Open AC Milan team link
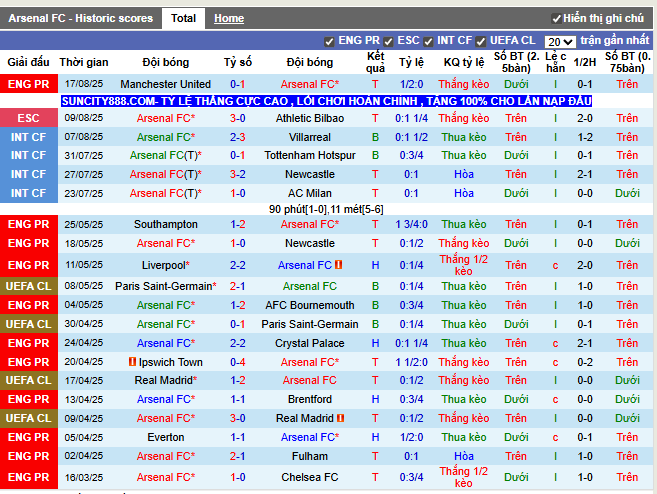 (310, 193)
